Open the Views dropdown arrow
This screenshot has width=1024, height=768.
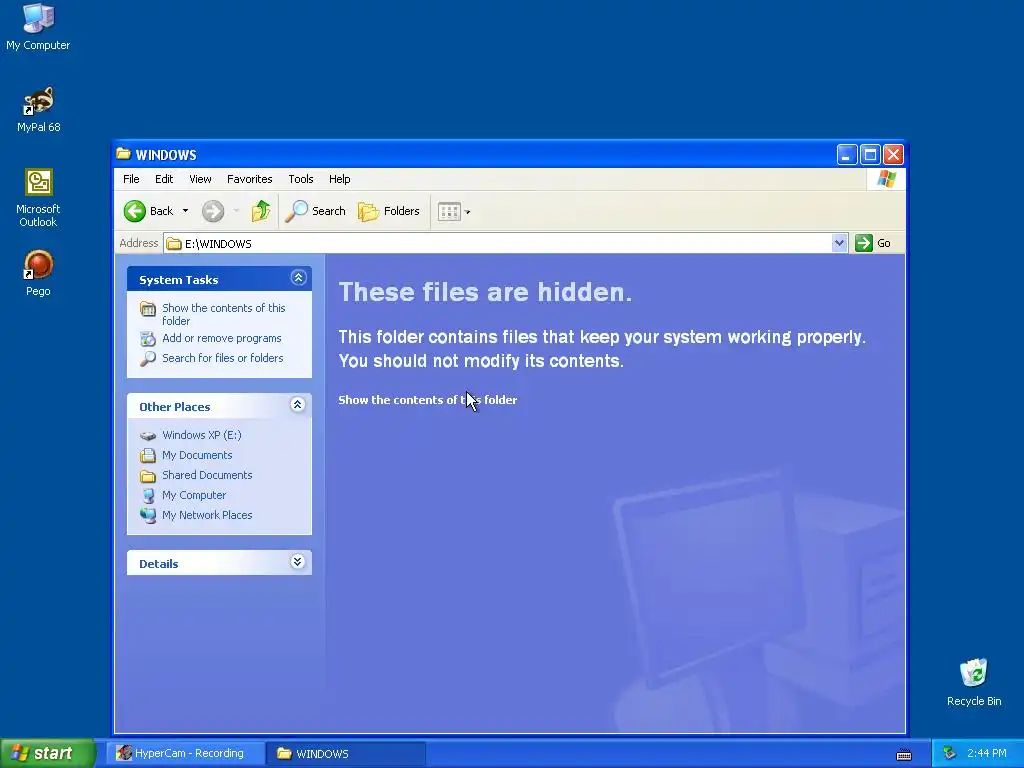[468, 212]
